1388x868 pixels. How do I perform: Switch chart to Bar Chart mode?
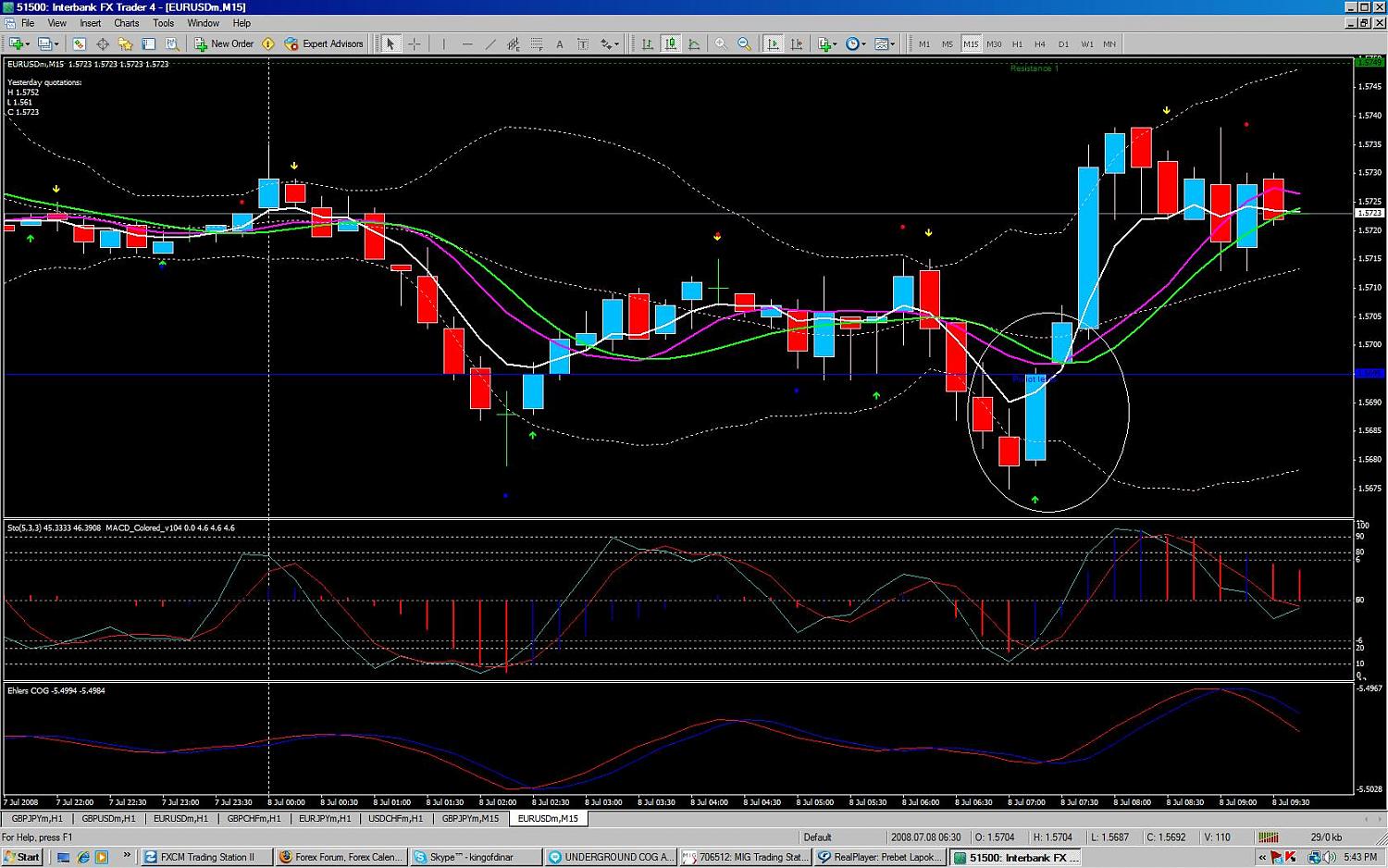[x=647, y=43]
